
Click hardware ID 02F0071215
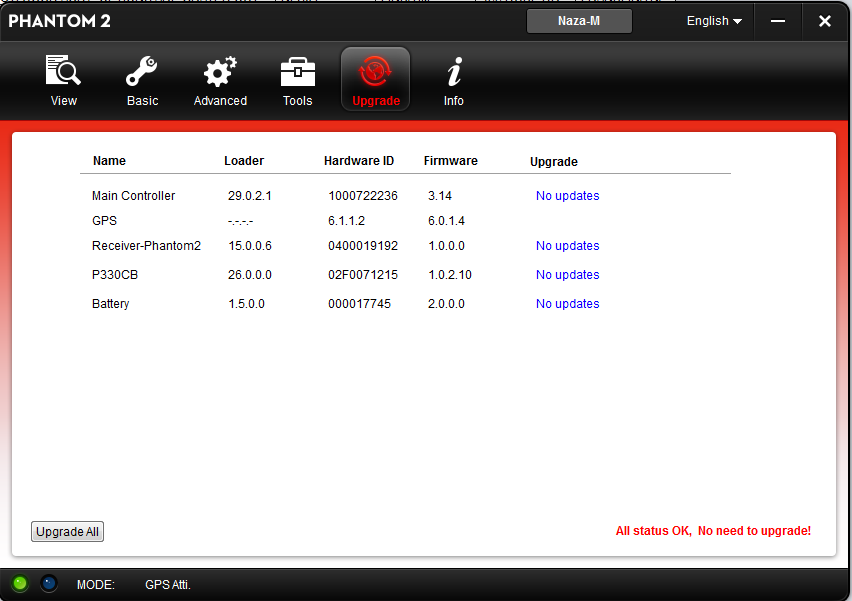click(363, 274)
